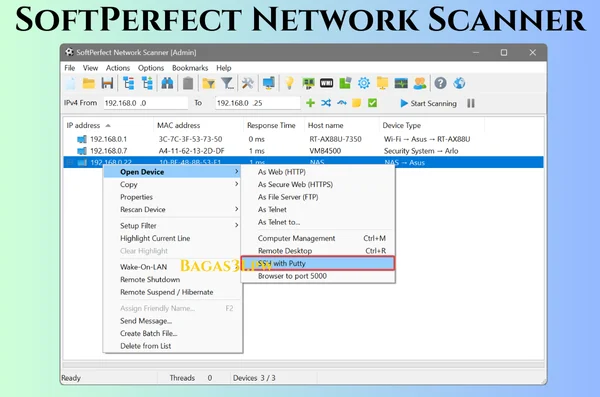Image resolution: width=600 pixels, height=397 pixels.
Task: Open help via question mark icon
Action: (440, 83)
